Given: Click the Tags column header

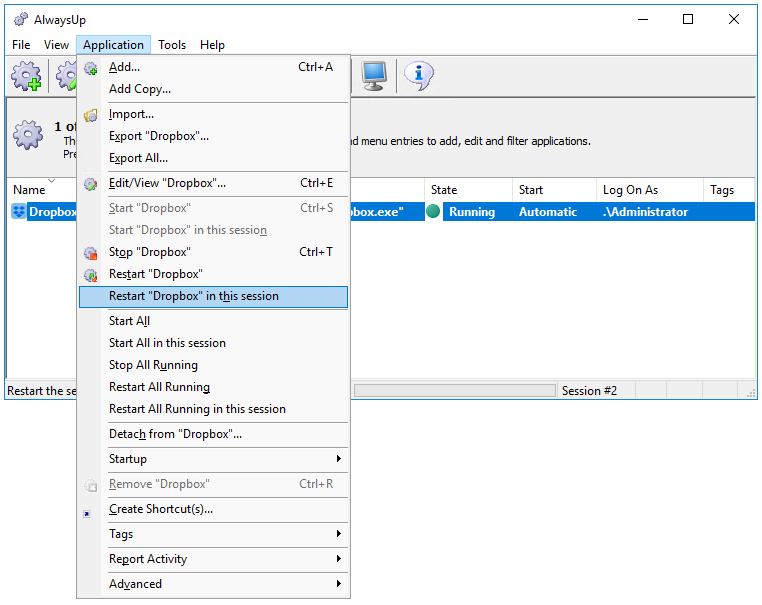Looking at the screenshot, I should [722, 190].
